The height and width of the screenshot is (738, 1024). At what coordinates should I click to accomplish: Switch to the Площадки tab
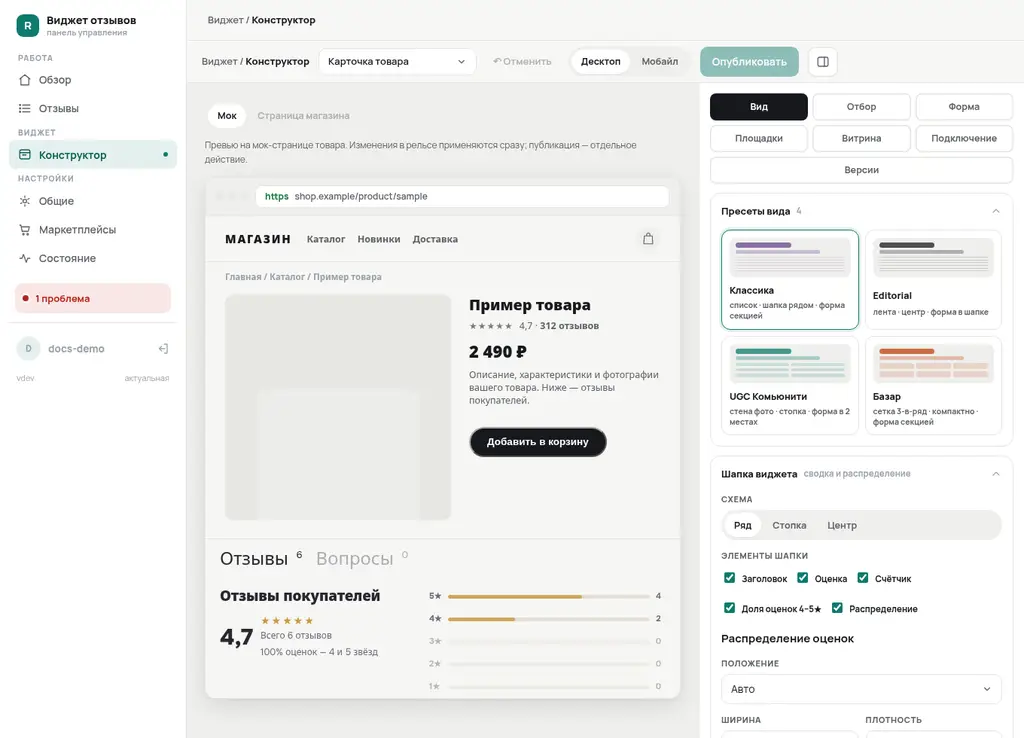(x=759, y=138)
